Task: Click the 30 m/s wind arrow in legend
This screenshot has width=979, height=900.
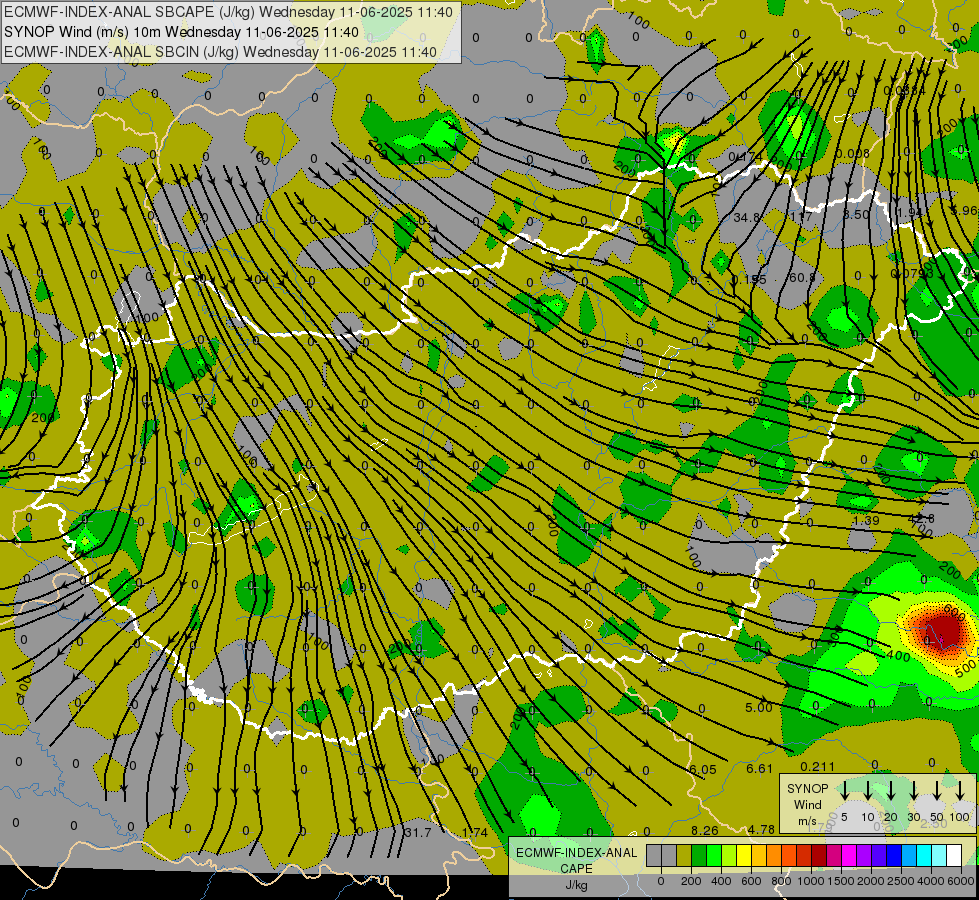Action: pyautogui.click(x=914, y=790)
